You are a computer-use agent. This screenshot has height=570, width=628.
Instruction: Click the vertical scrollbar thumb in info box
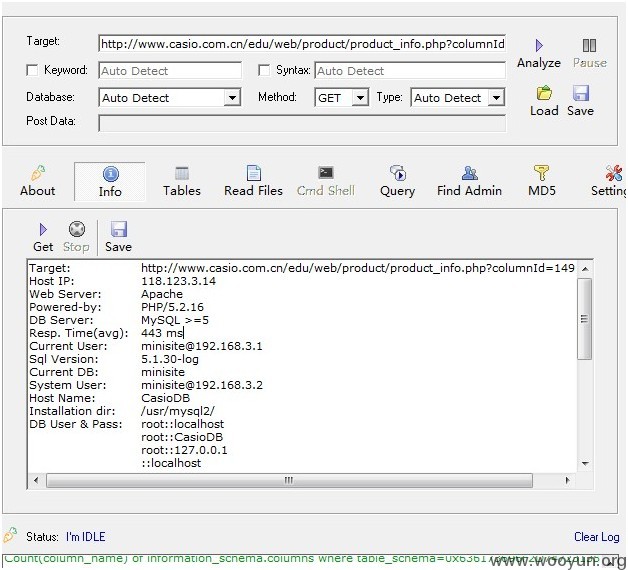coord(585,319)
